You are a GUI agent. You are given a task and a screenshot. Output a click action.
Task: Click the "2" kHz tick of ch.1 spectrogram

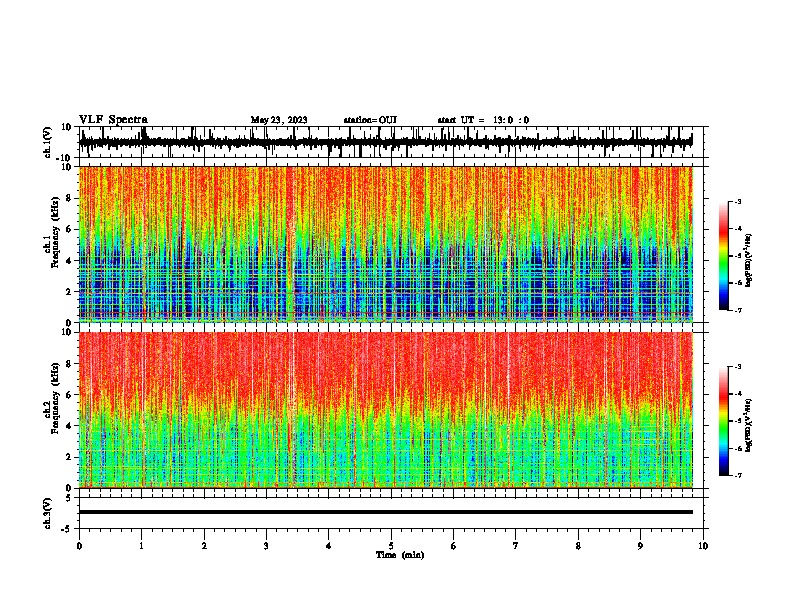click(69, 291)
